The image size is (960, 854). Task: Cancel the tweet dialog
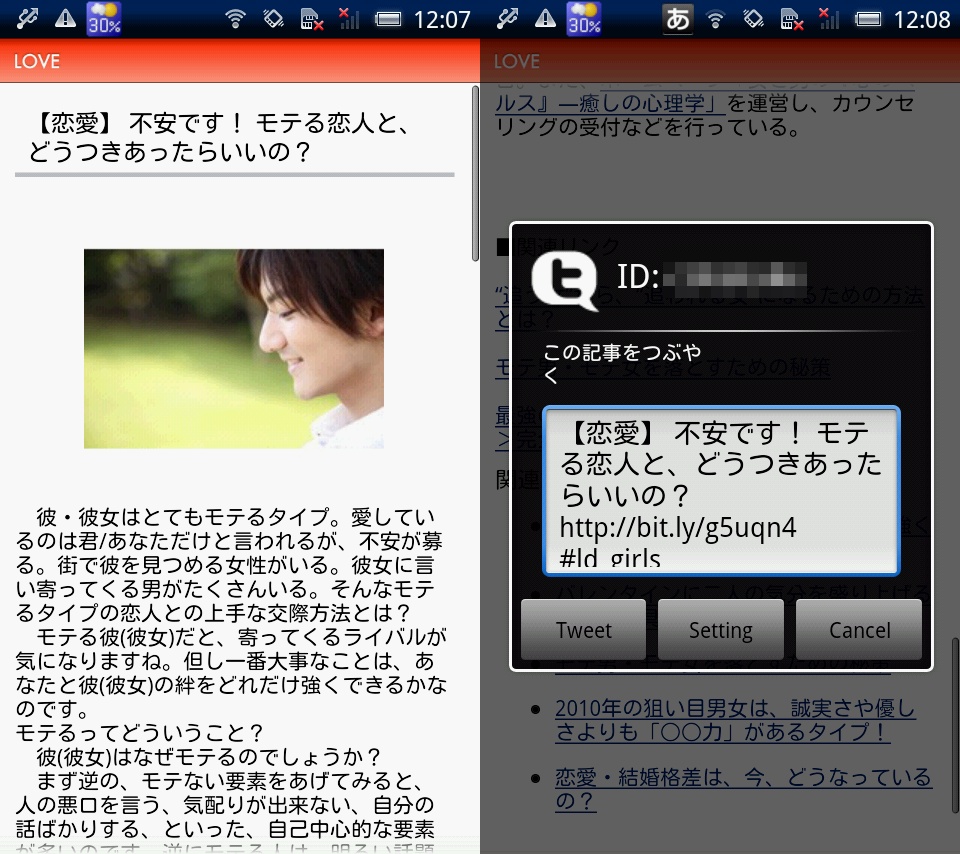(859, 629)
